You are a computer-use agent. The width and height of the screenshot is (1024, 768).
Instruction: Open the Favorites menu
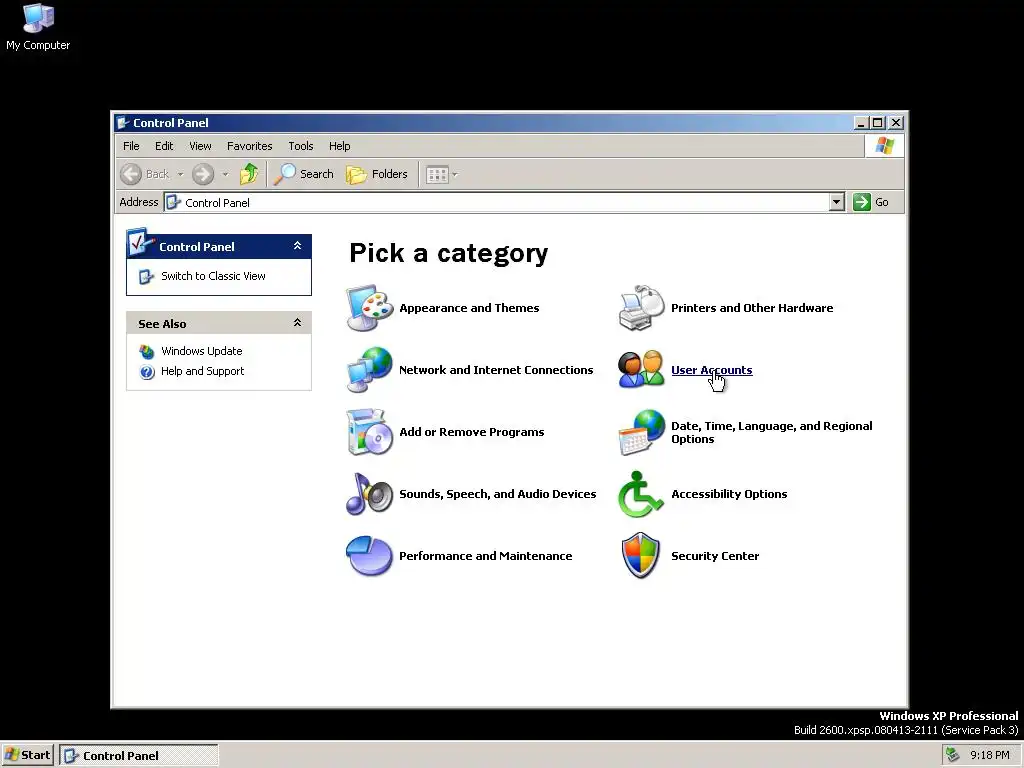[x=249, y=146]
